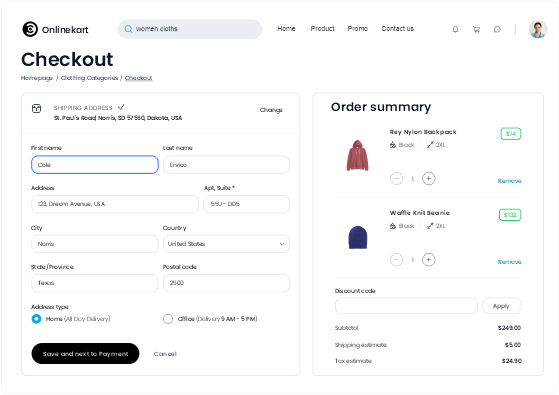Click the Tax estimate $24.90 value

(x=512, y=361)
